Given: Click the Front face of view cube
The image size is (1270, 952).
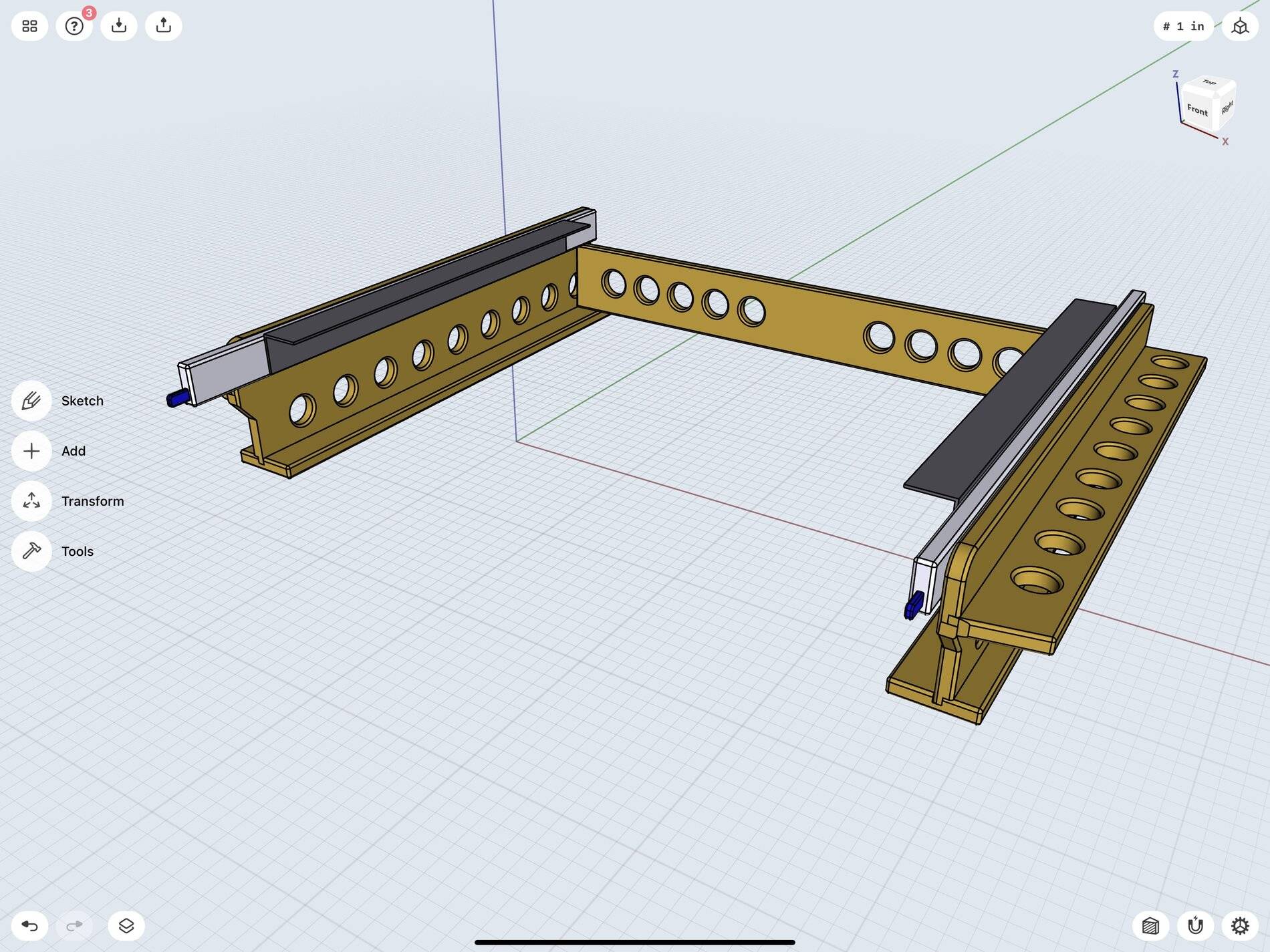Looking at the screenshot, I should pos(1197,110).
